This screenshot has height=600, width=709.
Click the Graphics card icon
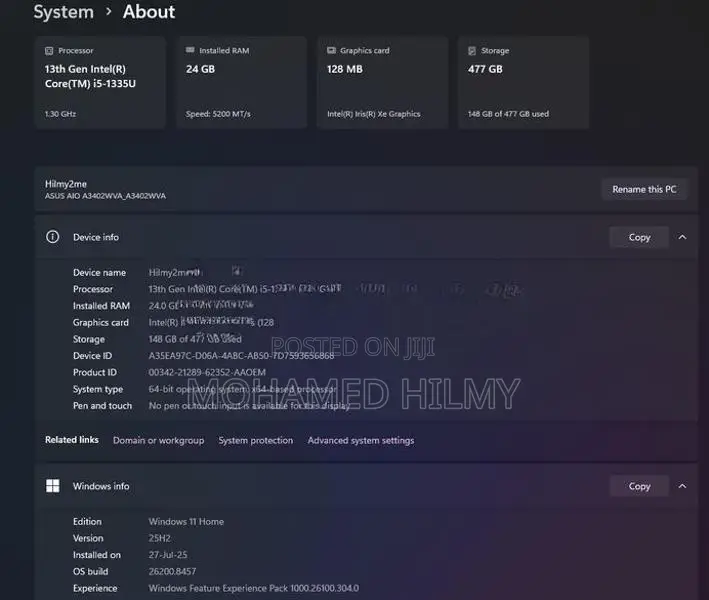[331, 50]
